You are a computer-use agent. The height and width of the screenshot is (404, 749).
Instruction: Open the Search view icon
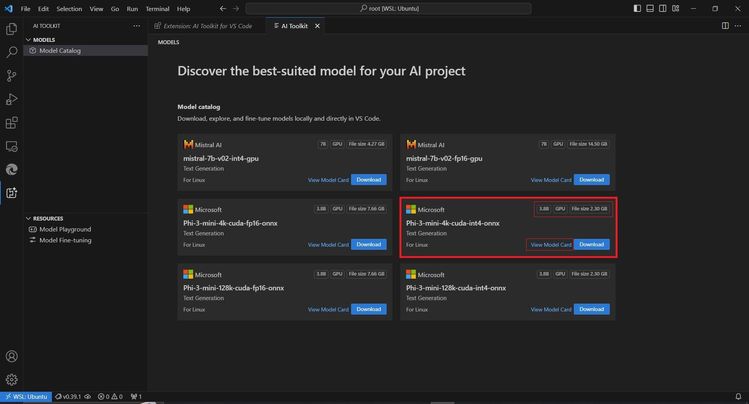pyautogui.click(x=11, y=52)
